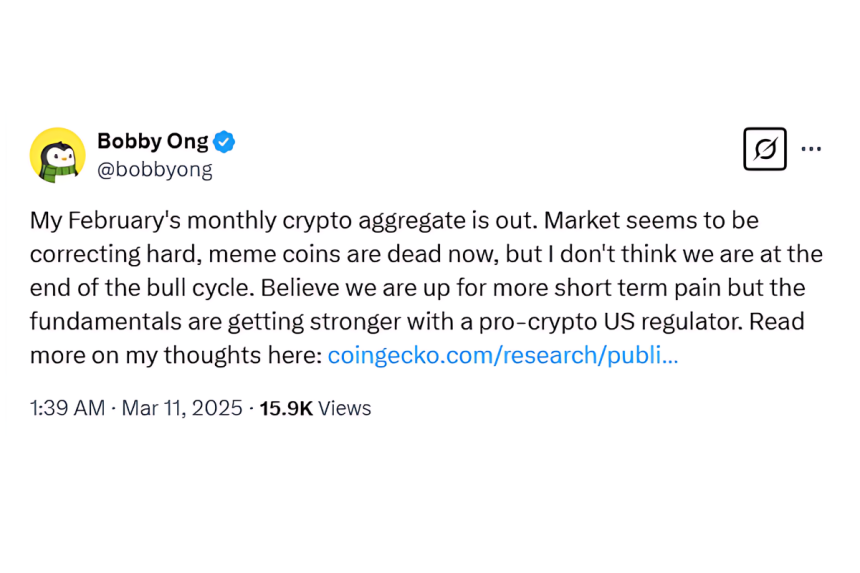Click the Bobby Ong display name
Image resolution: width=860 pixels, height=573 pixels.
point(151,141)
